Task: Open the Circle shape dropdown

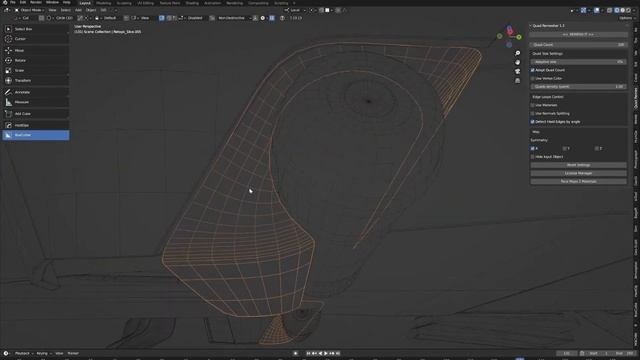Action: [60, 18]
